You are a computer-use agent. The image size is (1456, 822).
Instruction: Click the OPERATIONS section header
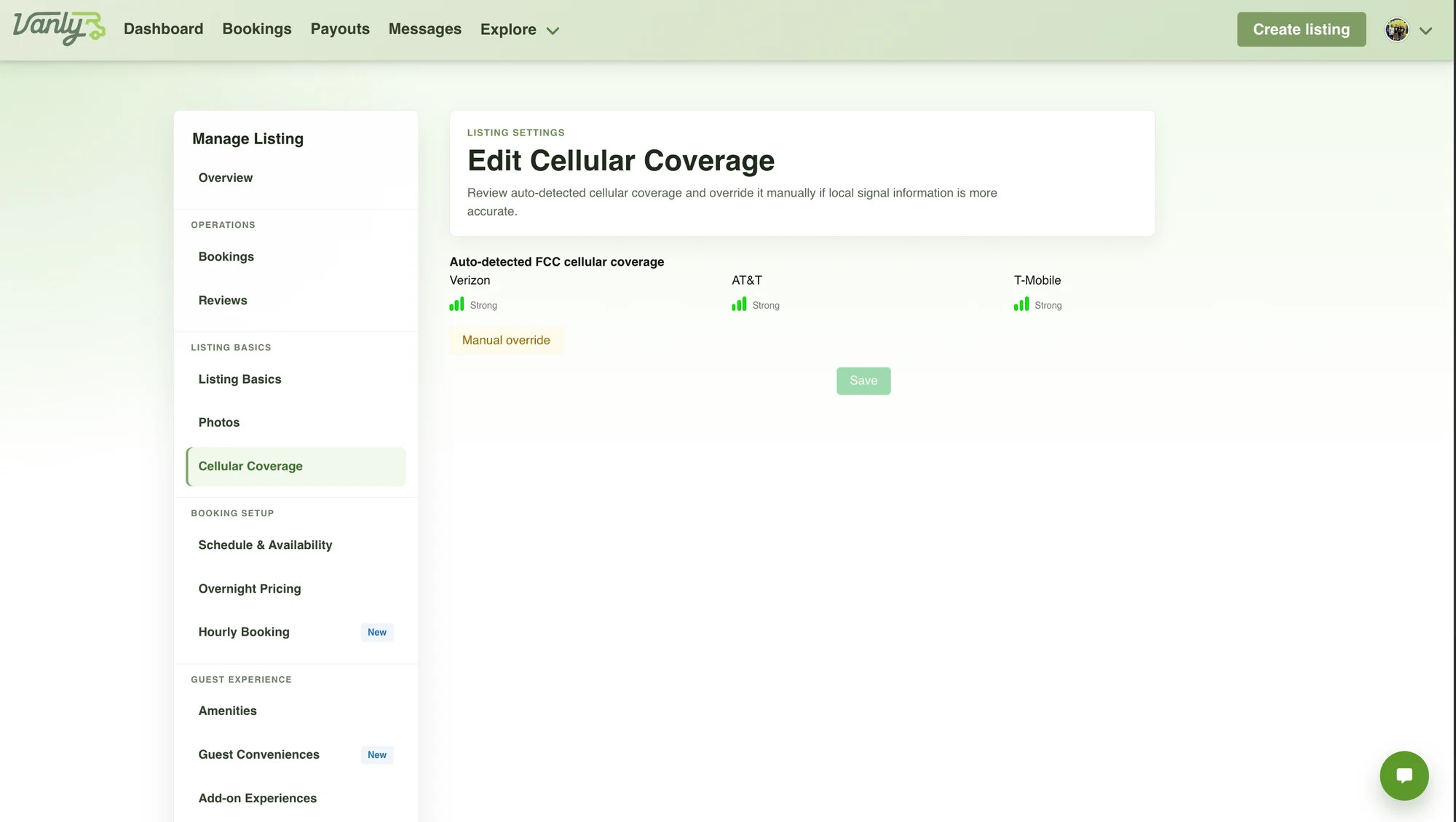[223, 226]
